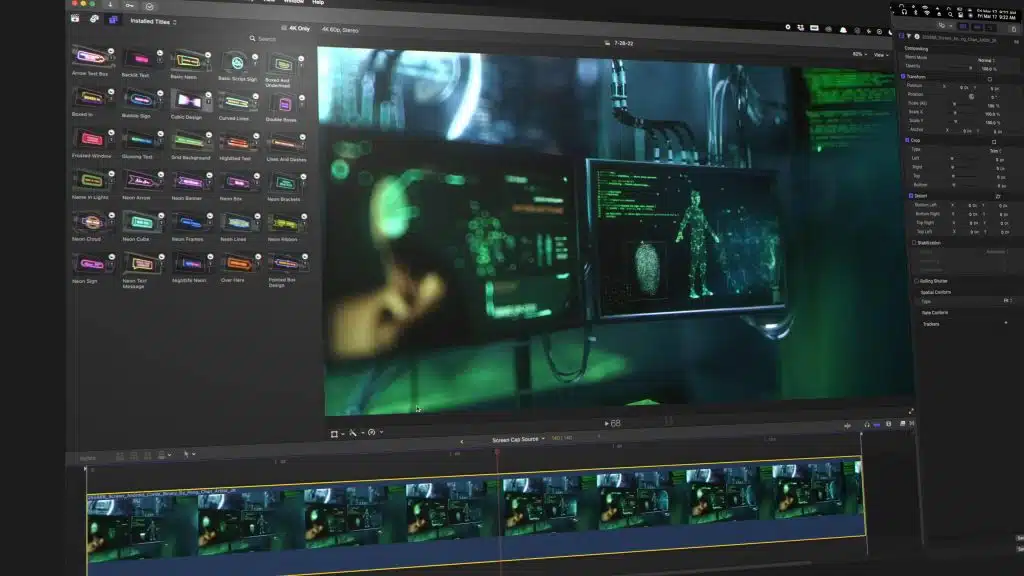Click the Opacity slider
Viewport: 1024px width, 576px height.
tap(959, 67)
